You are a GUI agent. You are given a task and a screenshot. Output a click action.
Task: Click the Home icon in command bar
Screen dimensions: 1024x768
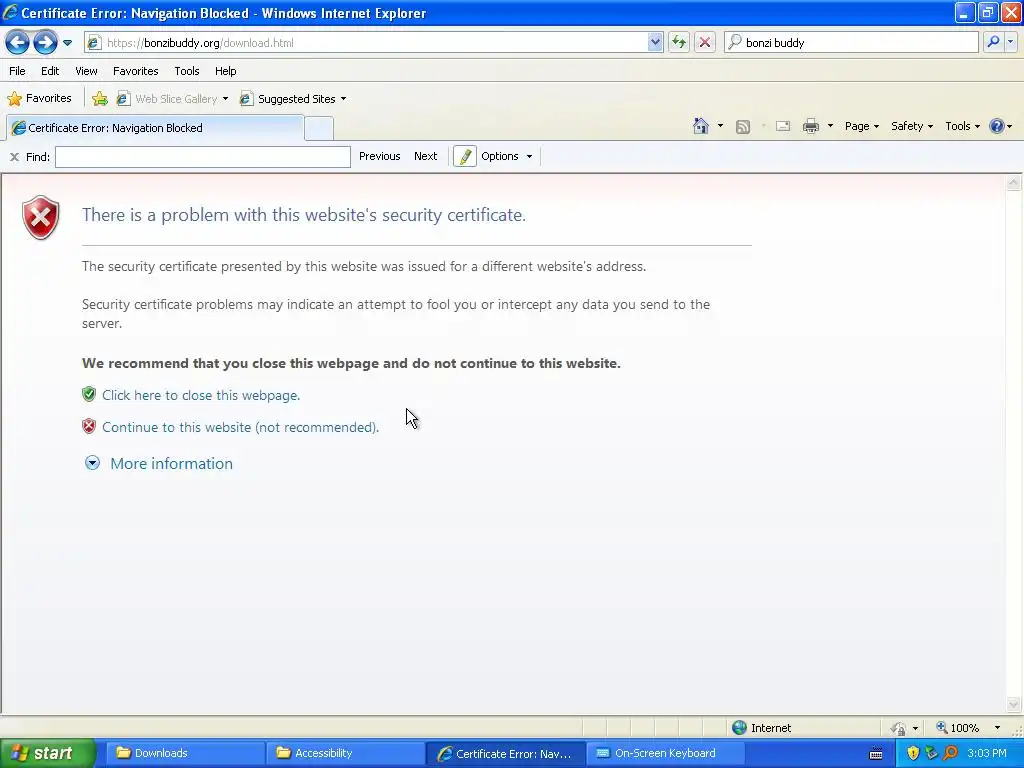click(x=701, y=126)
